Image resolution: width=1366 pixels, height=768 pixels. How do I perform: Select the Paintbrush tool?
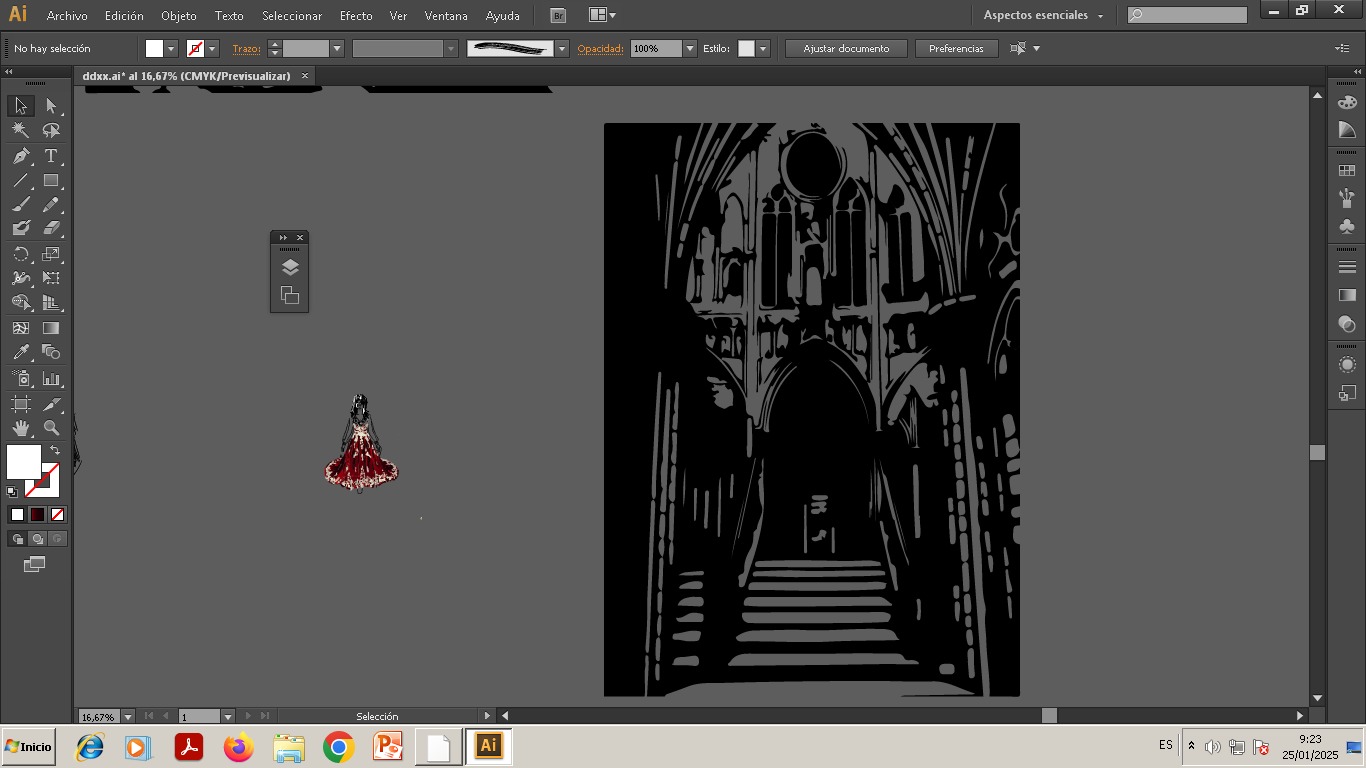click(x=20, y=205)
